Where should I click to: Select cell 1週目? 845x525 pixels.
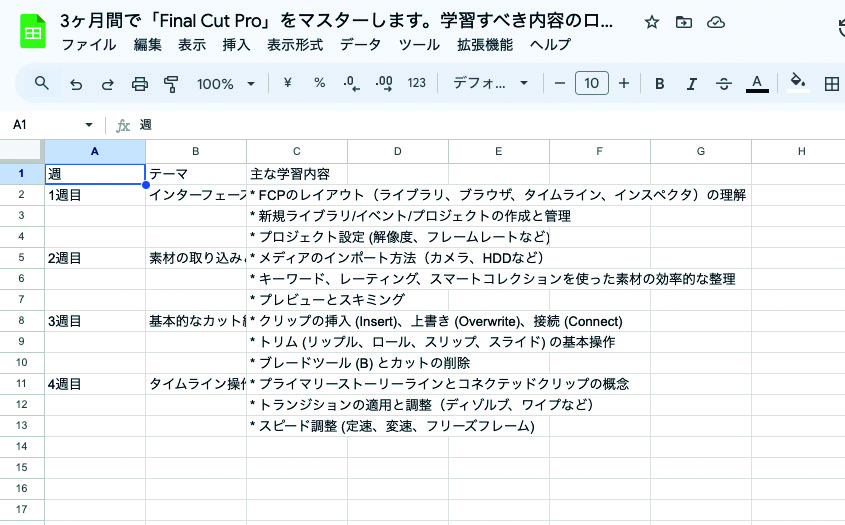pyautogui.click(x=95, y=195)
